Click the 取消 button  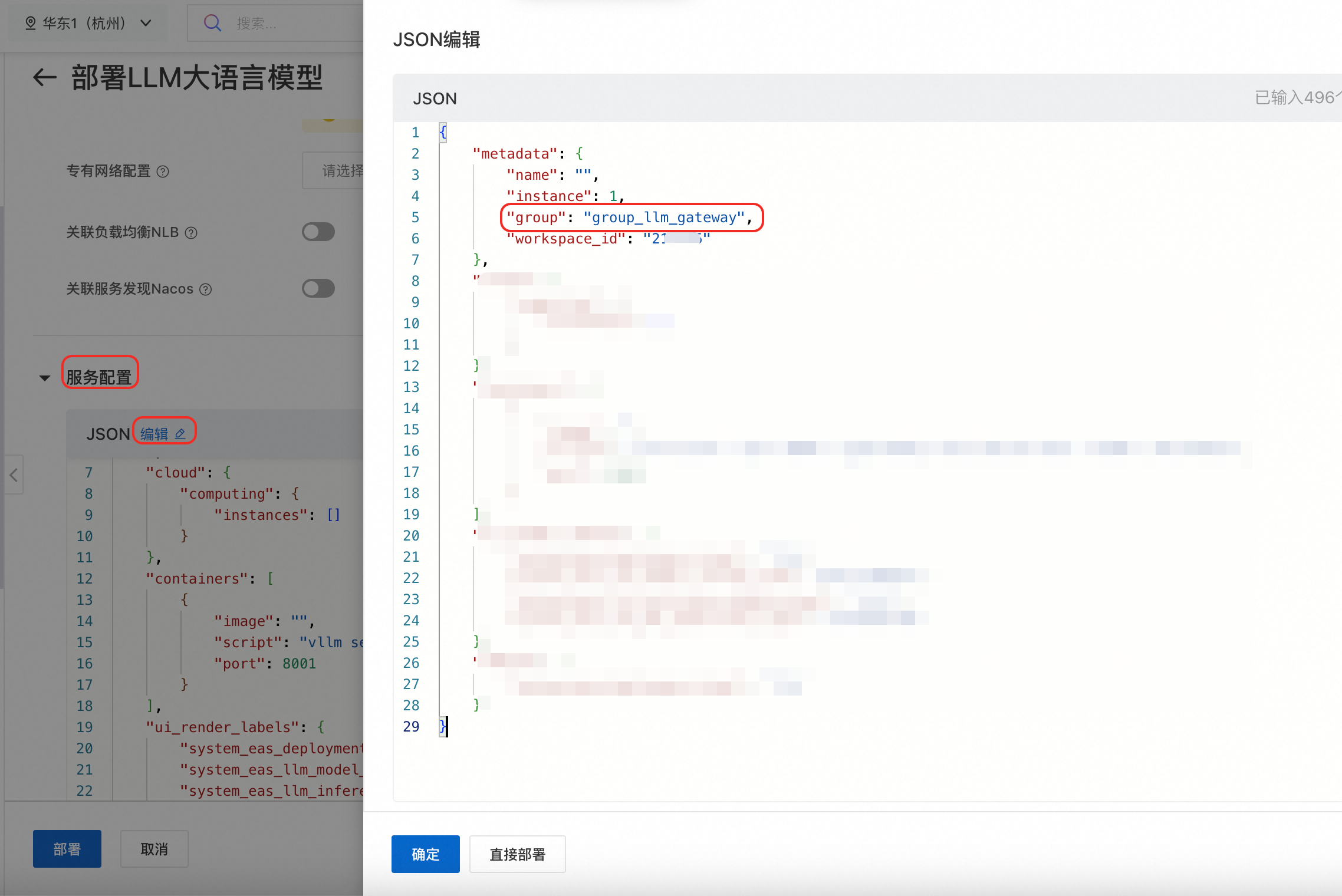154,849
